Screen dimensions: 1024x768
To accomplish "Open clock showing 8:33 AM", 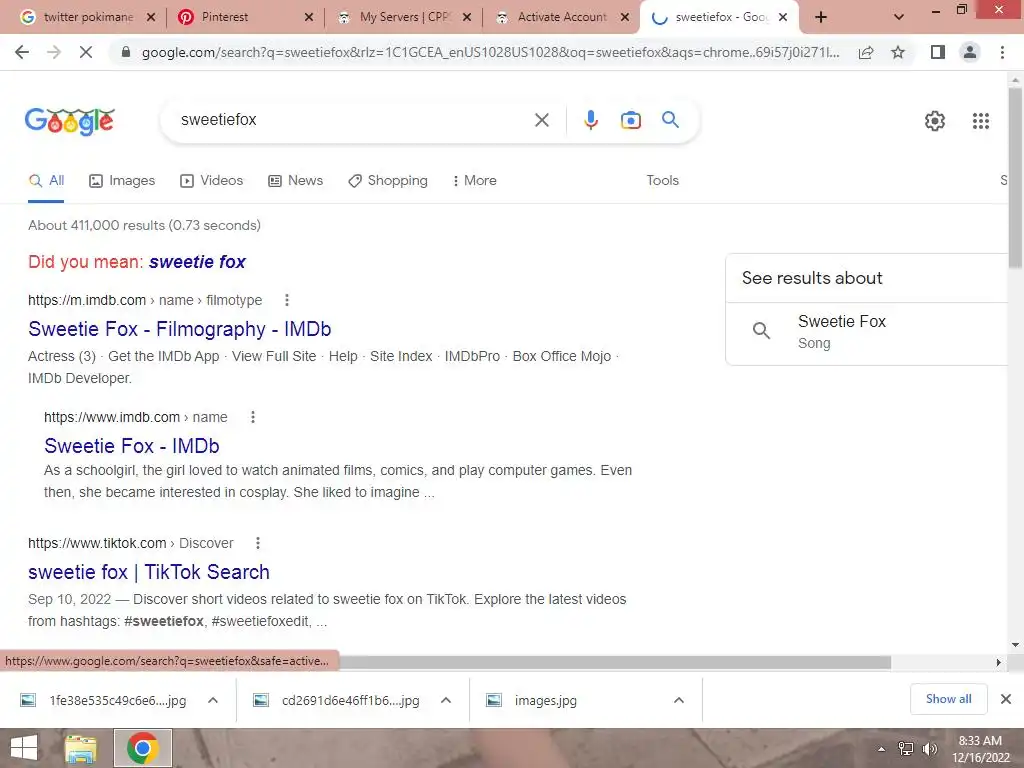I will coord(980,749).
